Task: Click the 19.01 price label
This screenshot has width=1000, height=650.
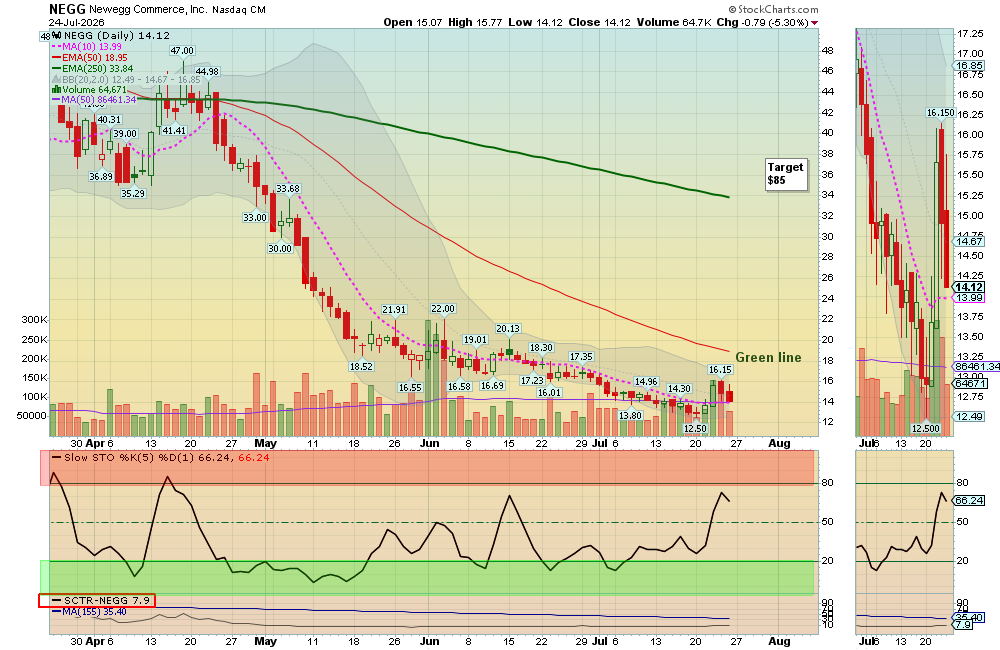Action: pos(475,339)
